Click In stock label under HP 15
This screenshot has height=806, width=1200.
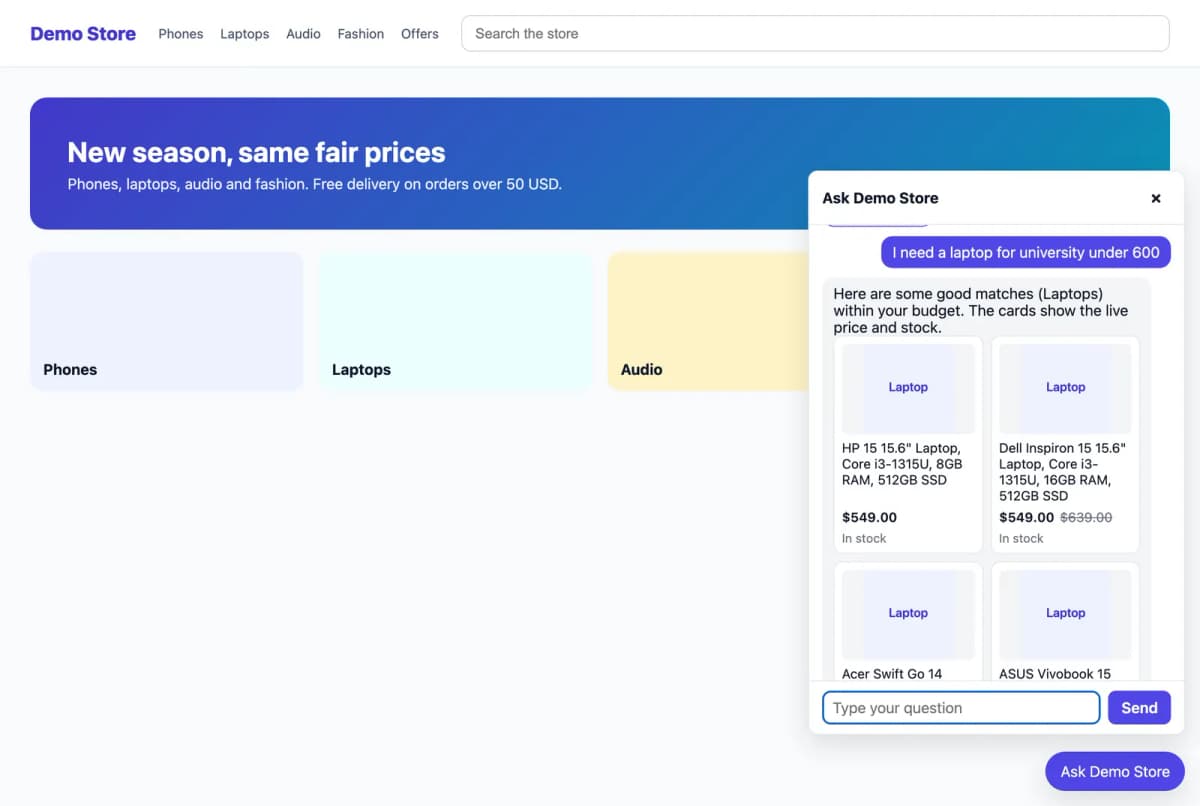pyautogui.click(x=864, y=538)
